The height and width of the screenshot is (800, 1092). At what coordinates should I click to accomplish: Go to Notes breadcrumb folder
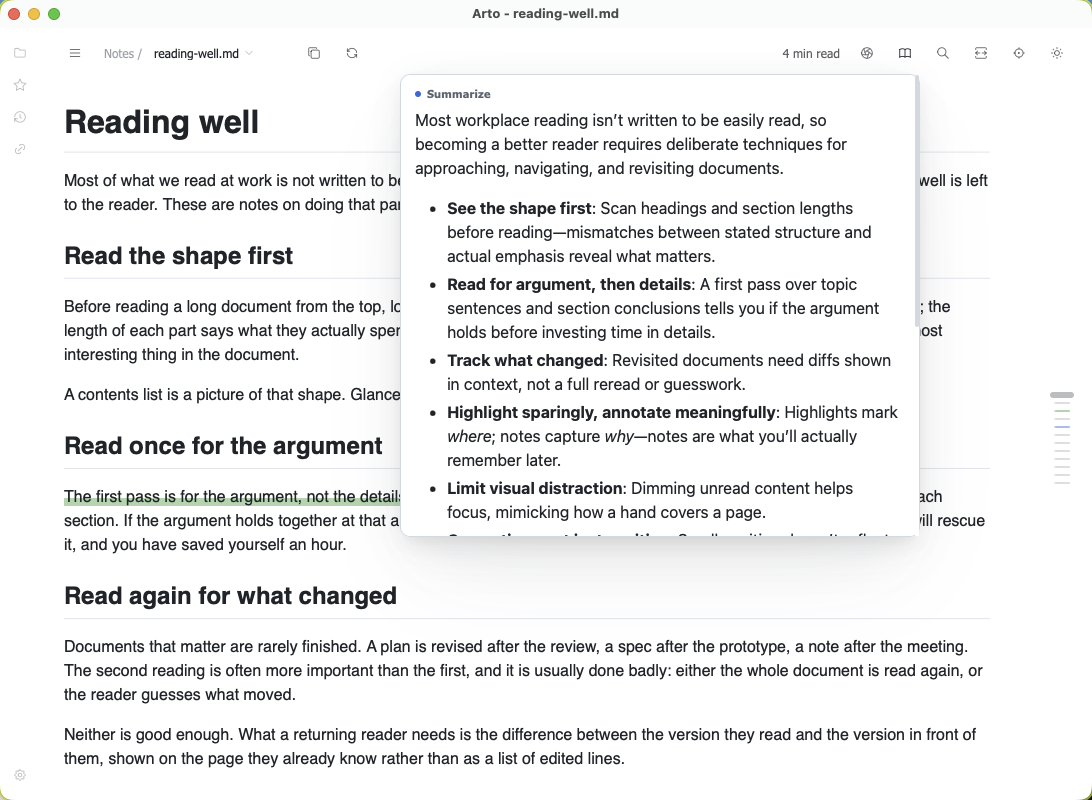118,54
